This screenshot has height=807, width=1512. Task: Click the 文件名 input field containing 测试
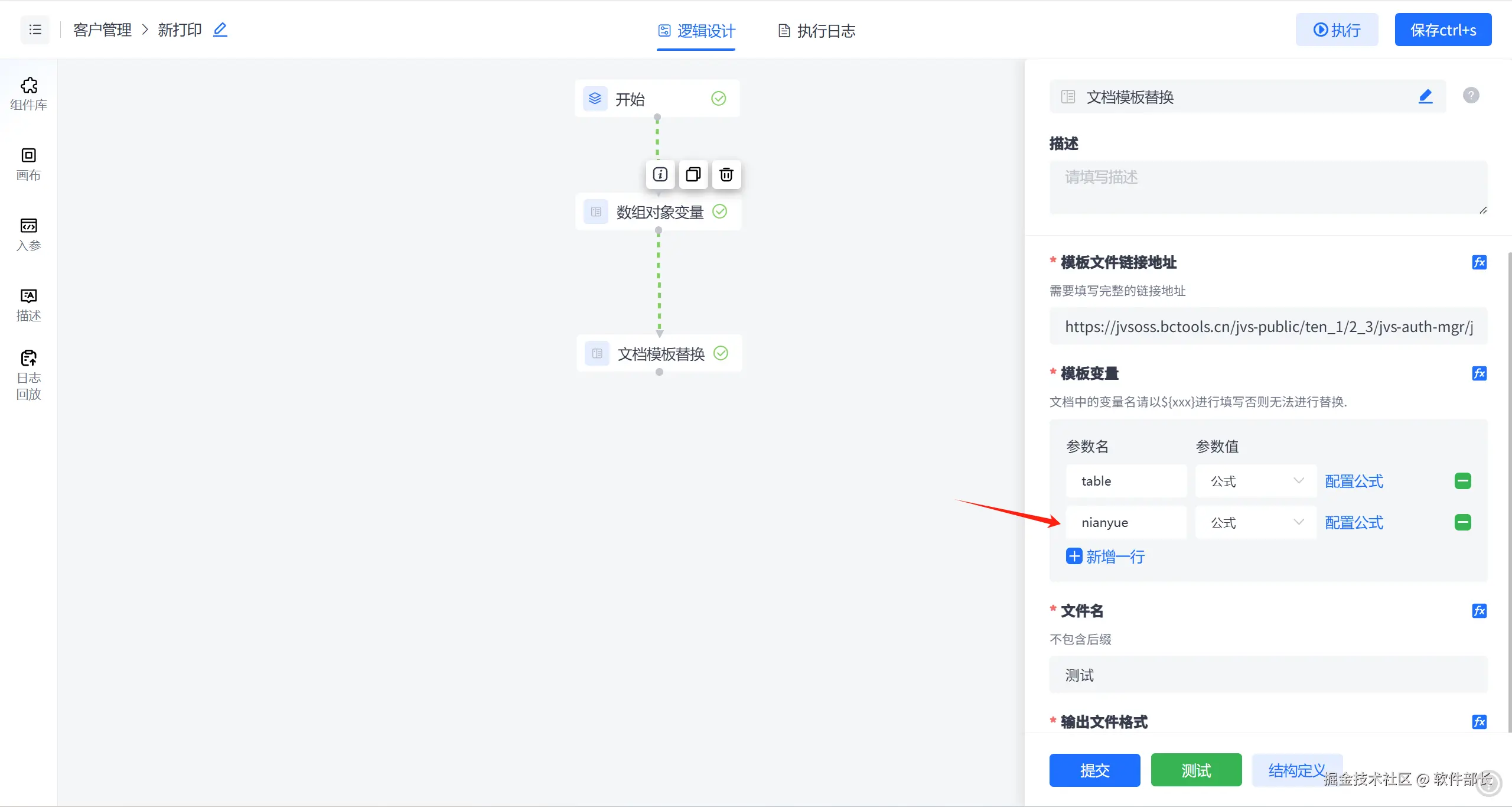(1267, 675)
